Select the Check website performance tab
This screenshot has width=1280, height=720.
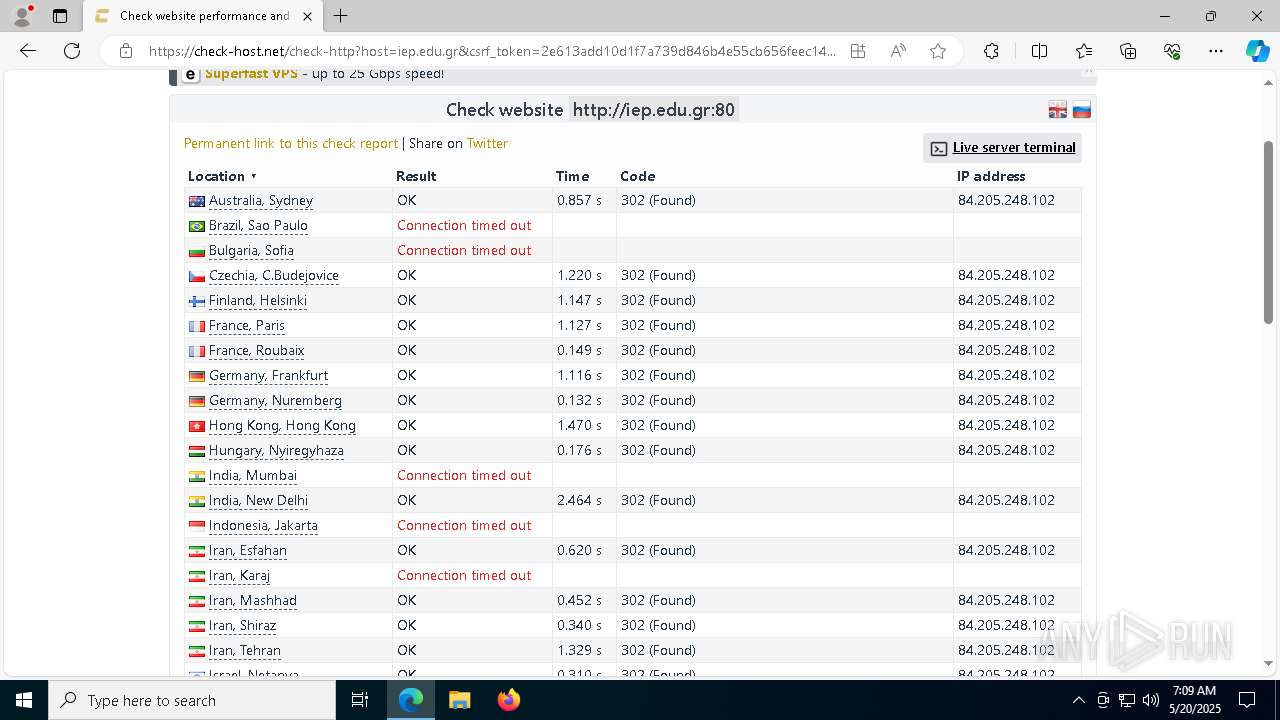pyautogui.click(x=204, y=16)
